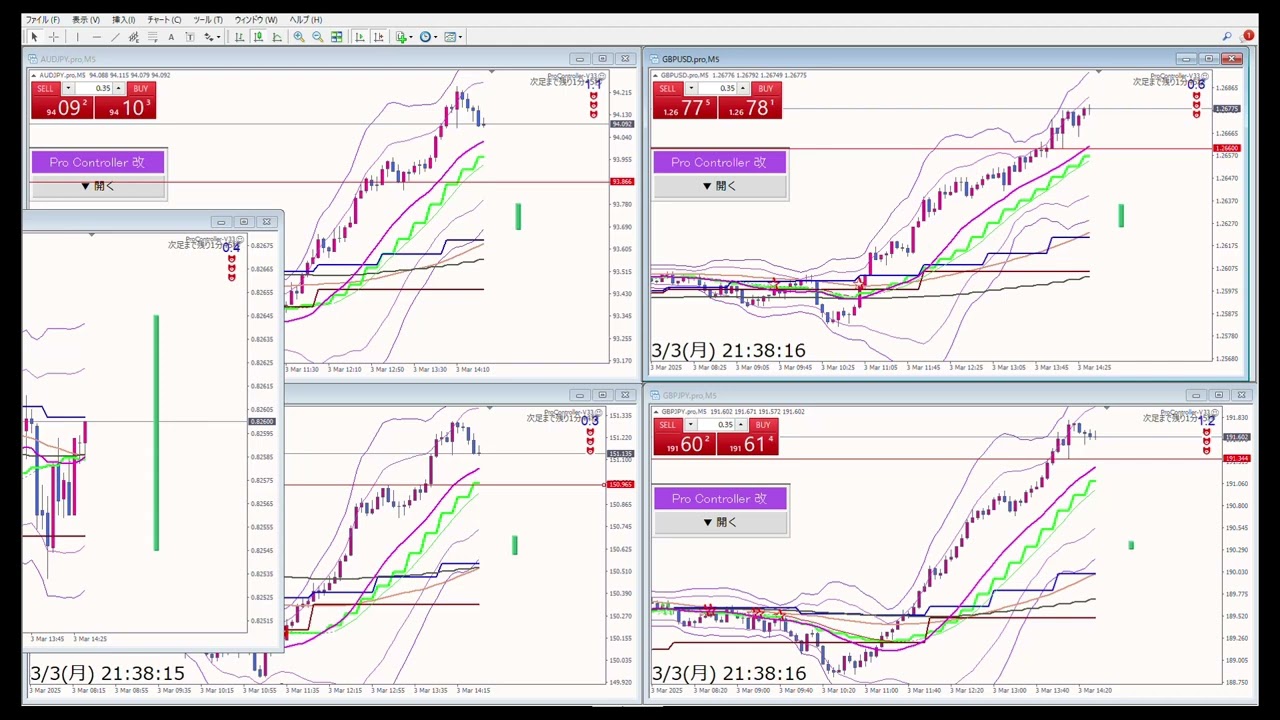Screen dimensions: 1280x720
Task: Select the trendline drawing tool
Action: point(115,37)
